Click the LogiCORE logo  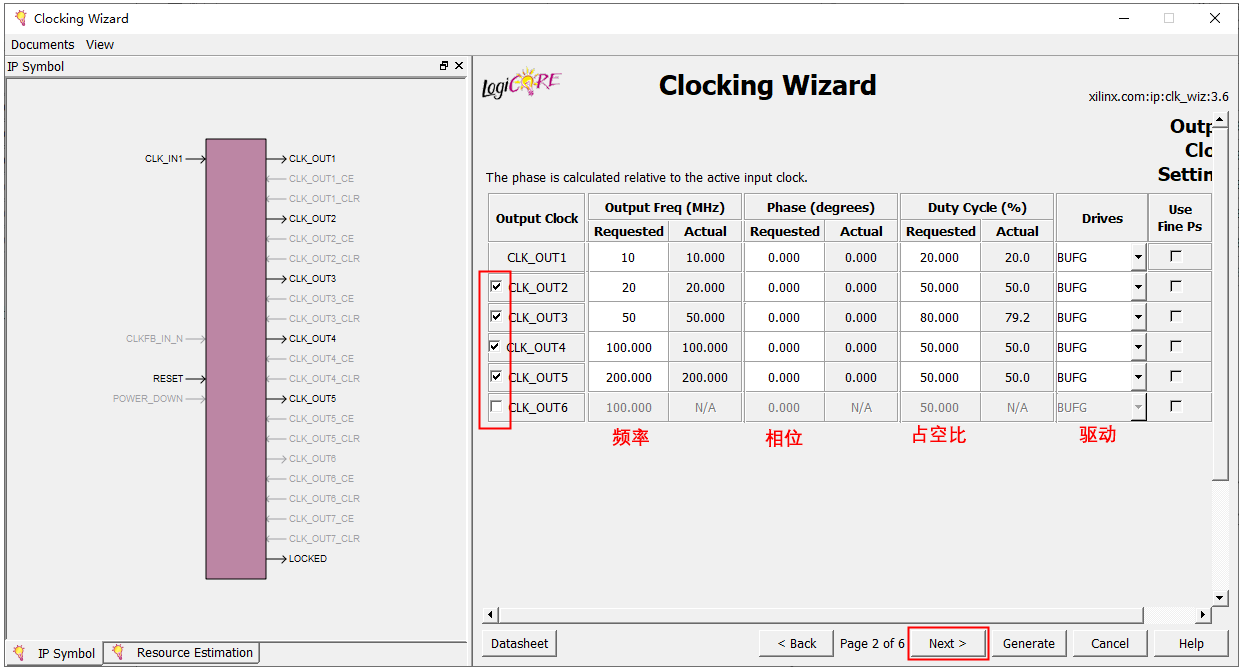tap(521, 85)
